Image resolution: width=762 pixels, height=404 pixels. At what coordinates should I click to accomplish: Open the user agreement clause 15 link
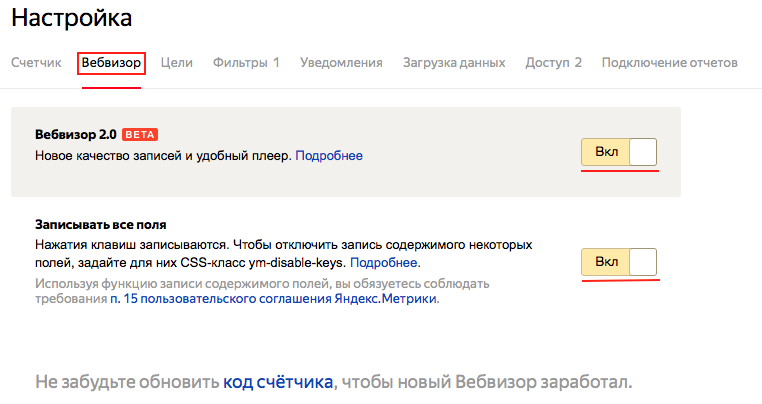click(x=273, y=299)
